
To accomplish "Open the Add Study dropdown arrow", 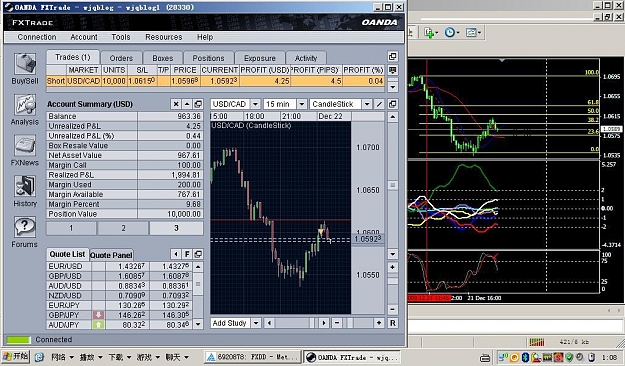I will 256,323.
